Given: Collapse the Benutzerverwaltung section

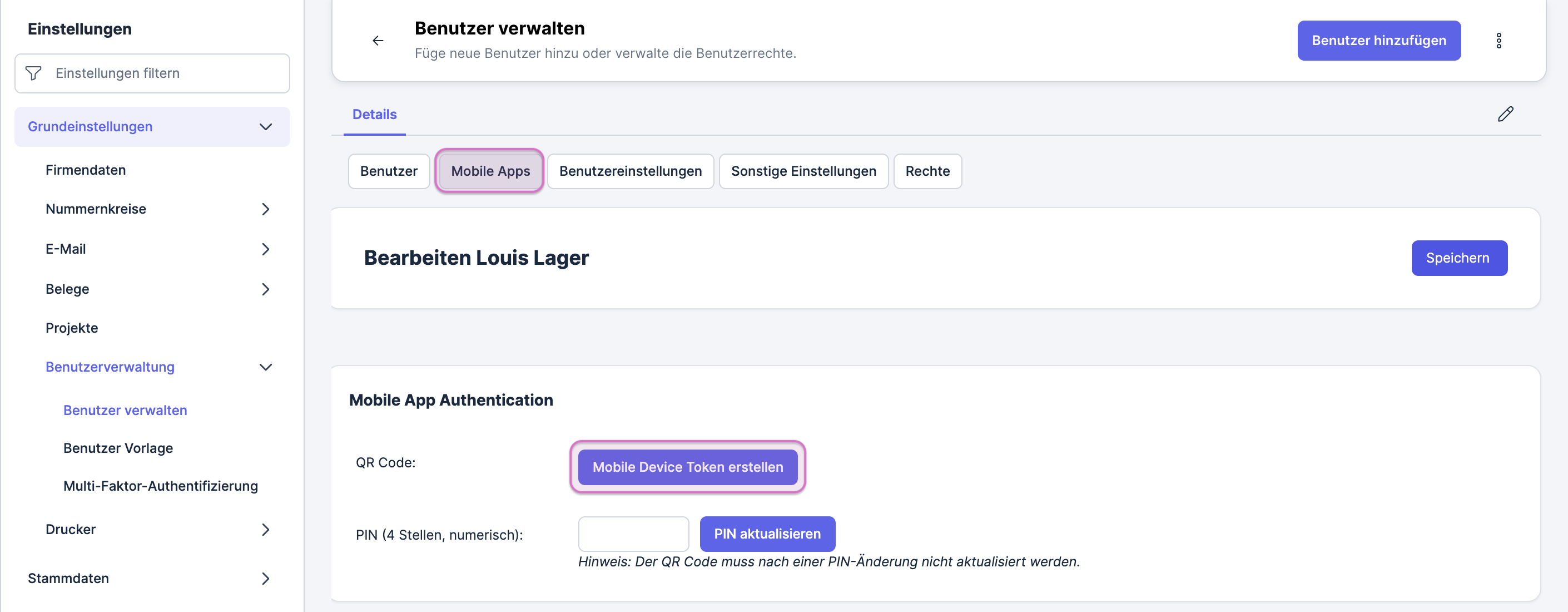Looking at the screenshot, I should tap(265, 367).
